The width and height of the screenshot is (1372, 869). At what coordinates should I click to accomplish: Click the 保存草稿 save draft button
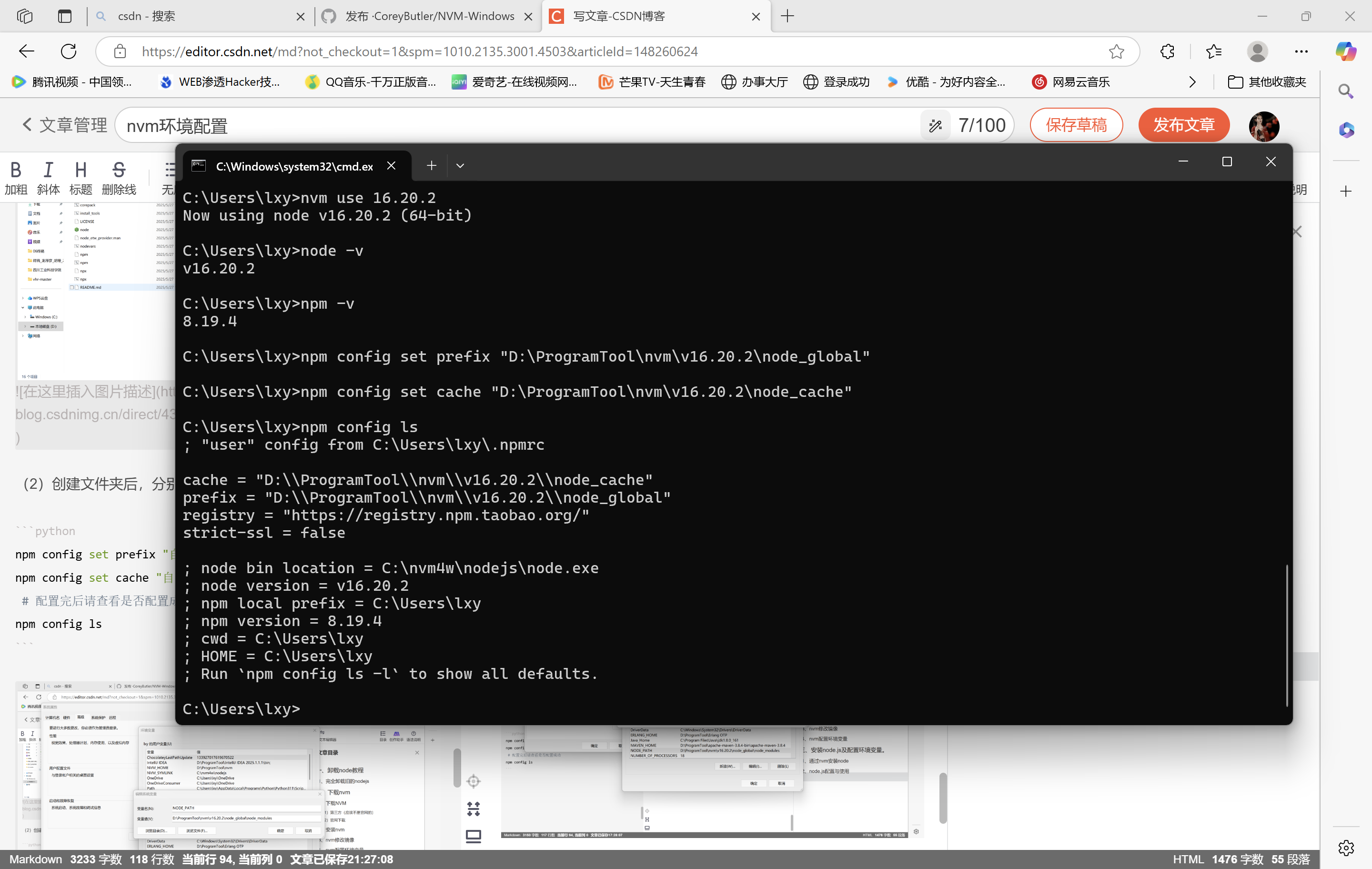[x=1076, y=125]
